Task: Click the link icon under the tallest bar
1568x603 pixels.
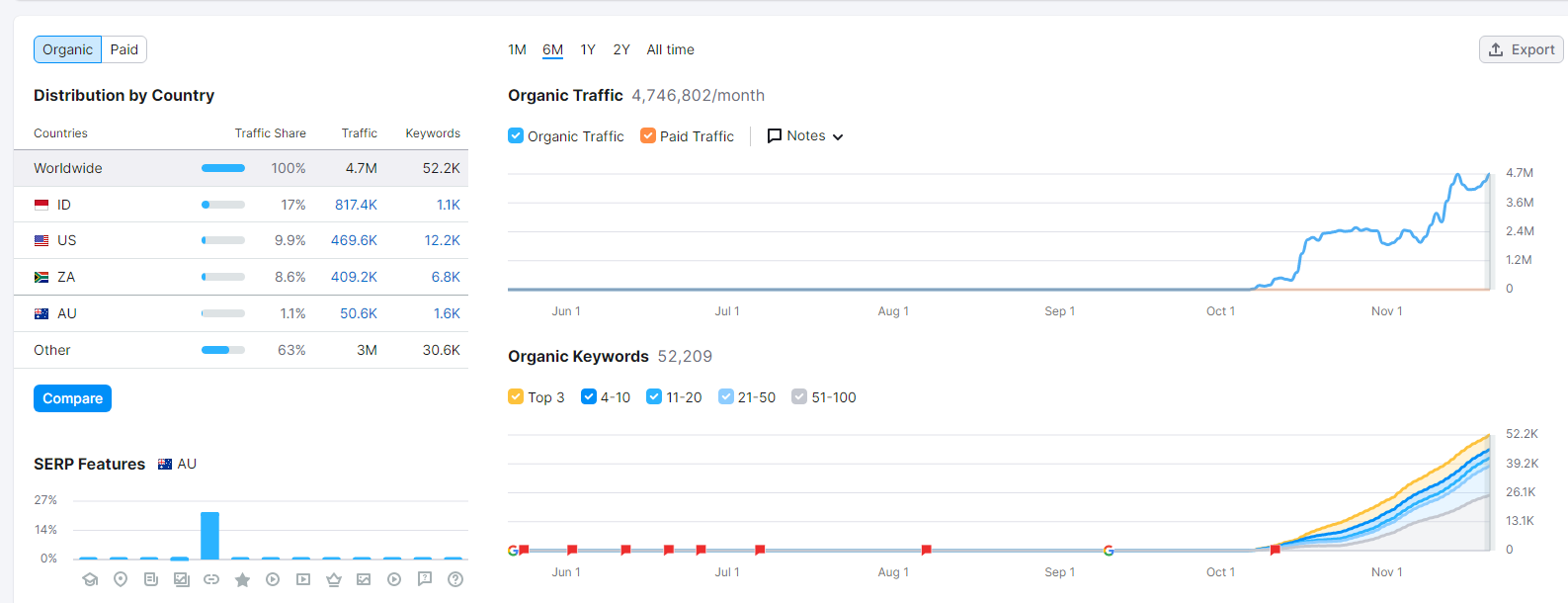Action: [211, 579]
